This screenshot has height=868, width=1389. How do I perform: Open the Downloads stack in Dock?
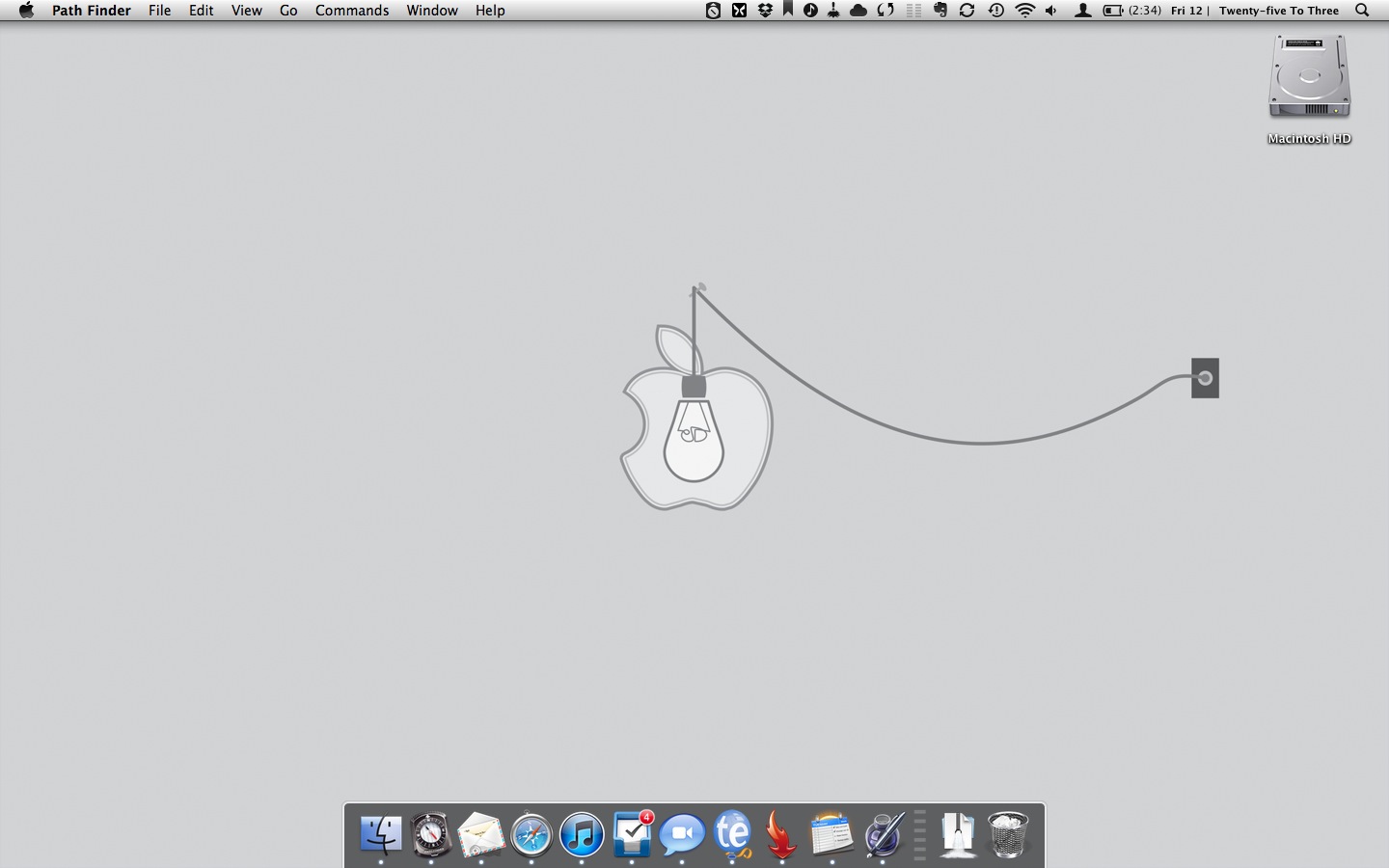[958, 835]
